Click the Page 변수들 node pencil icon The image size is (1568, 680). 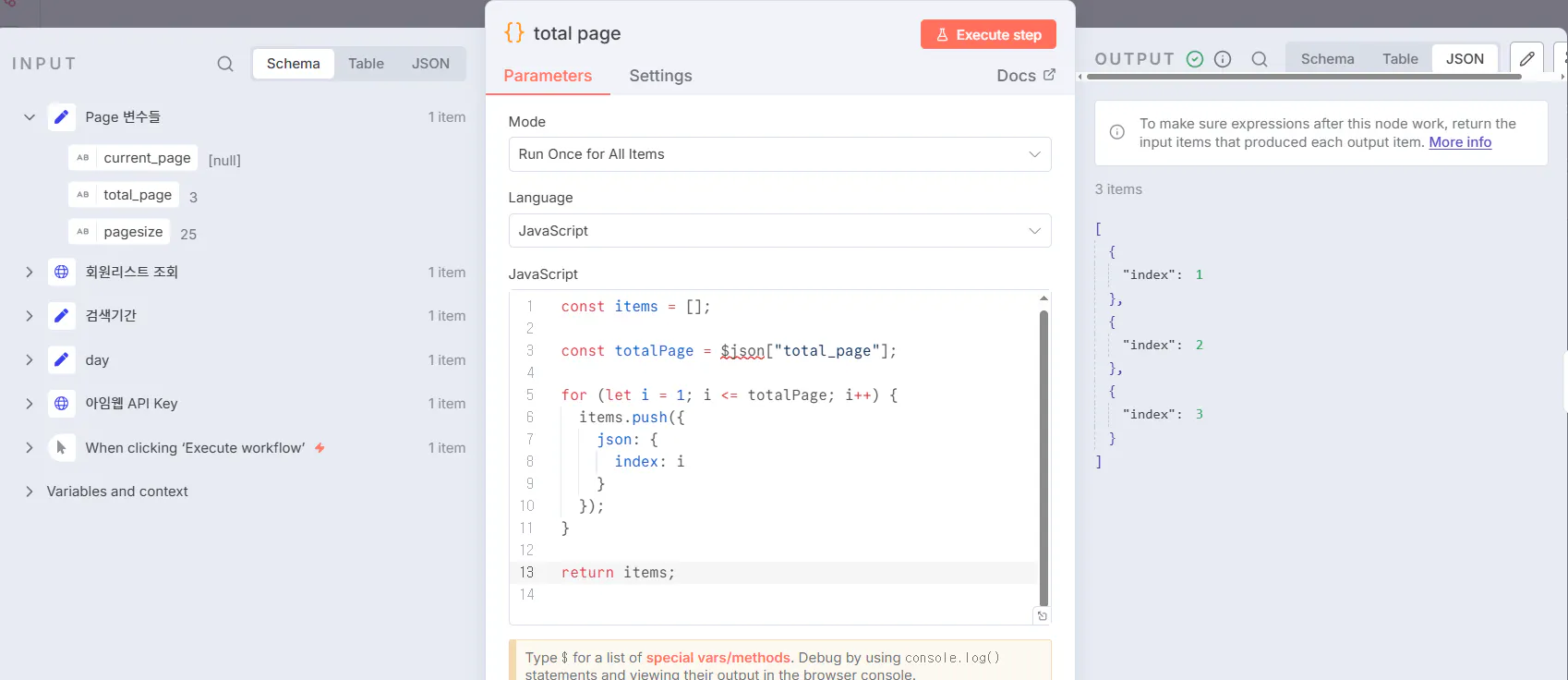click(61, 117)
